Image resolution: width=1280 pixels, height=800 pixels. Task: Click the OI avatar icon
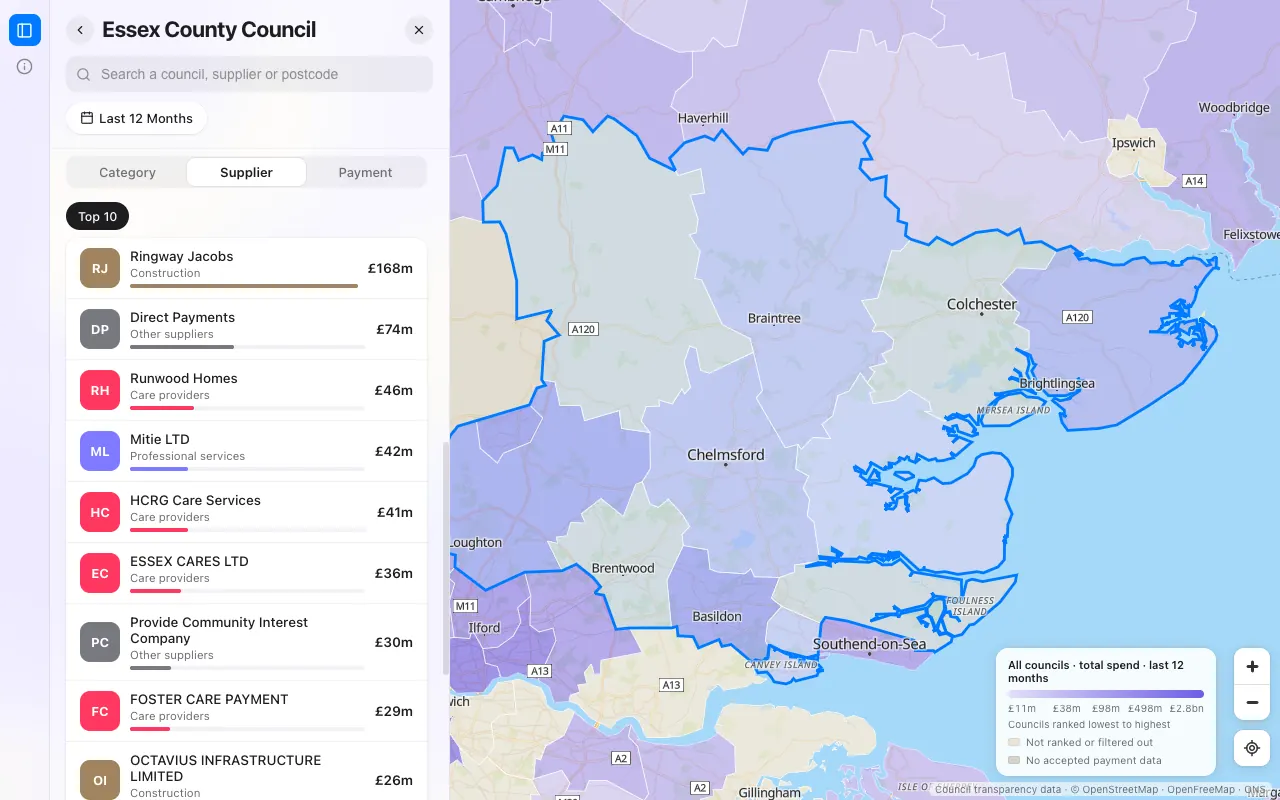(100, 780)
